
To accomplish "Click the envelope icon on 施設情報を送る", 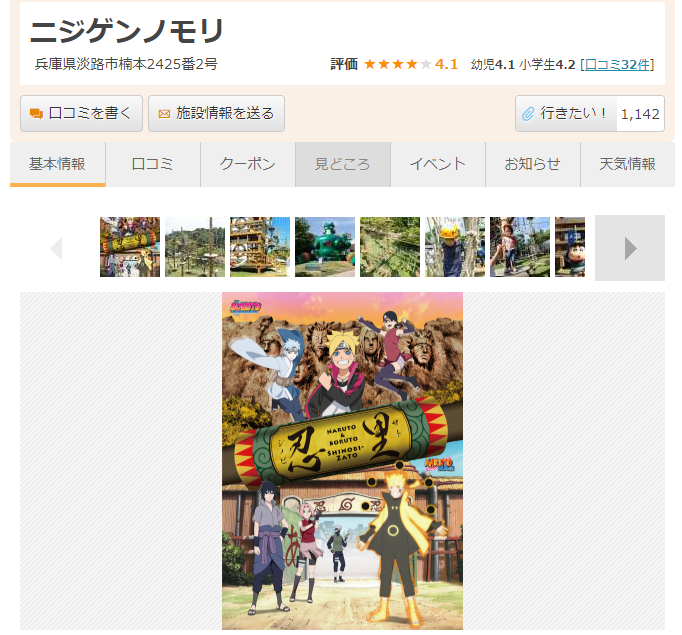I will point(164,114).
